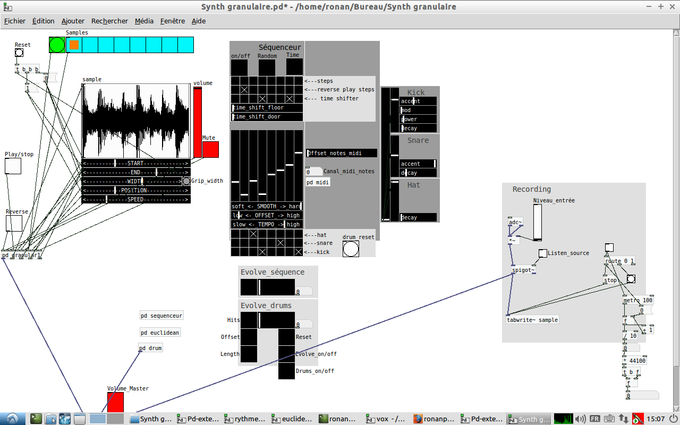Open the pd euclidean subpatch box

[x=159, y=331]
